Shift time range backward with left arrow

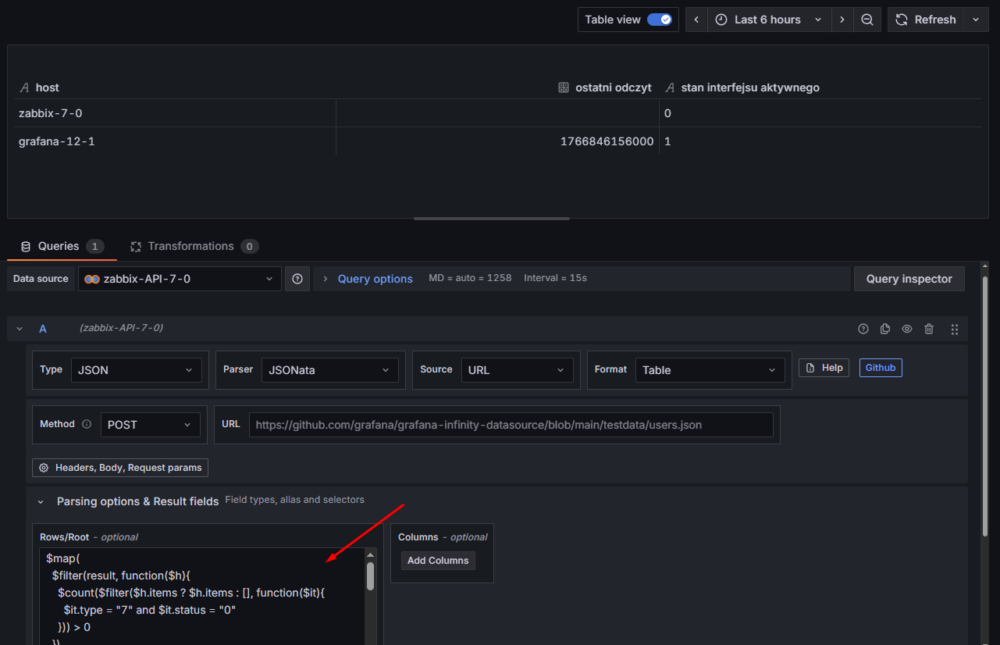[x=697, y=20]
